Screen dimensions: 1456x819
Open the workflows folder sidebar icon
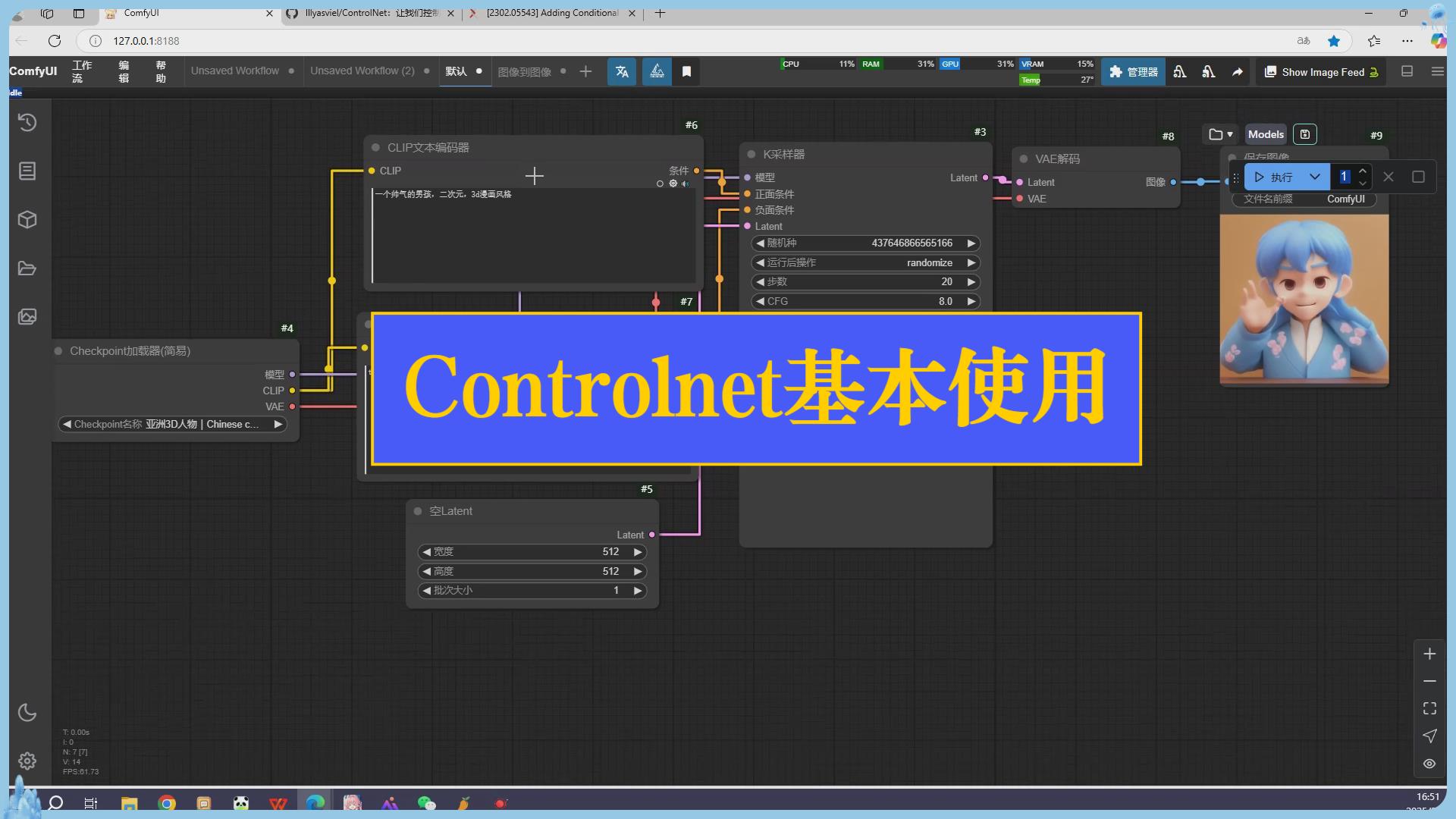(27, 268)
